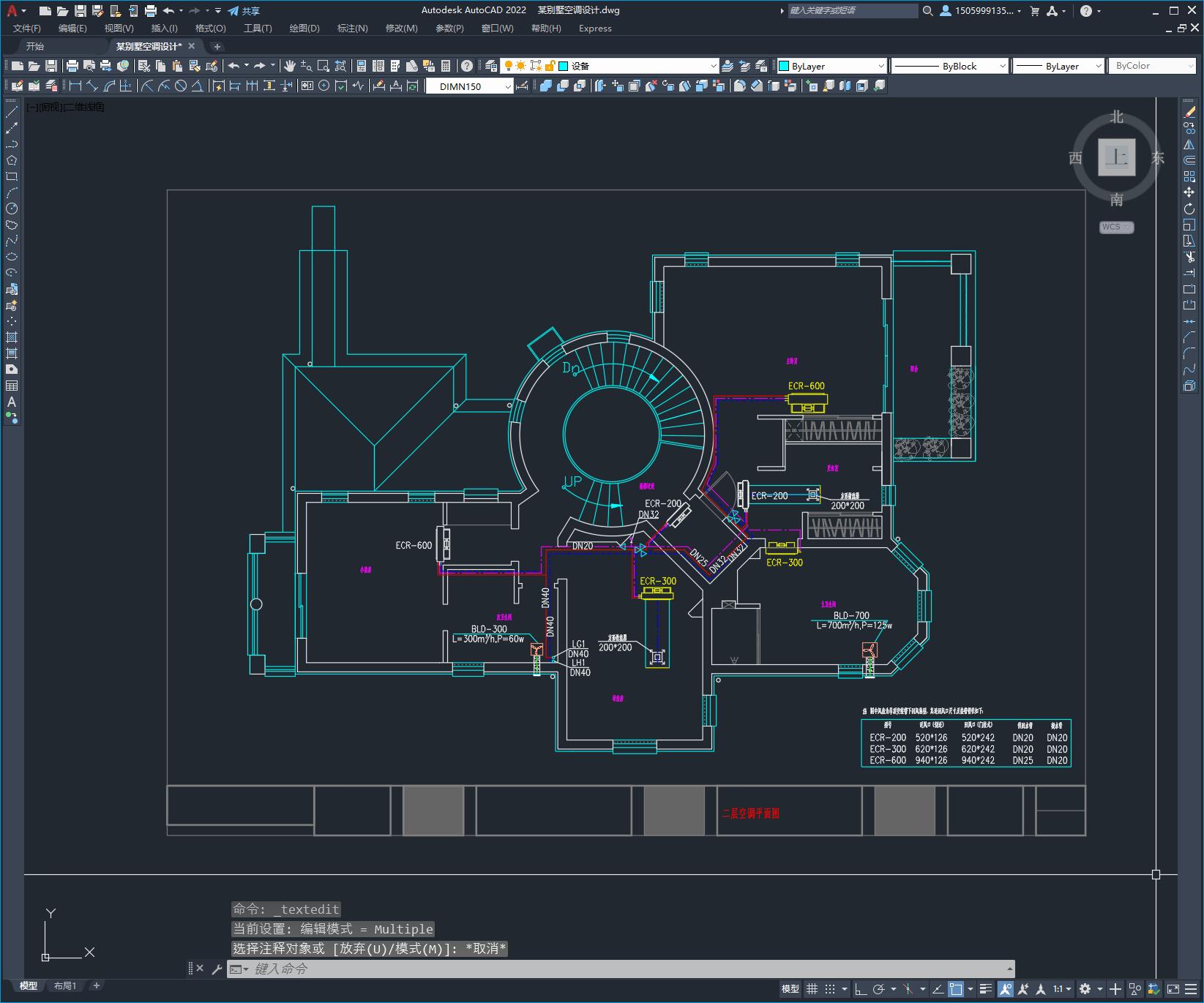
Task: Open the Layer Properties Manager
Action: (x=491, y=66)
